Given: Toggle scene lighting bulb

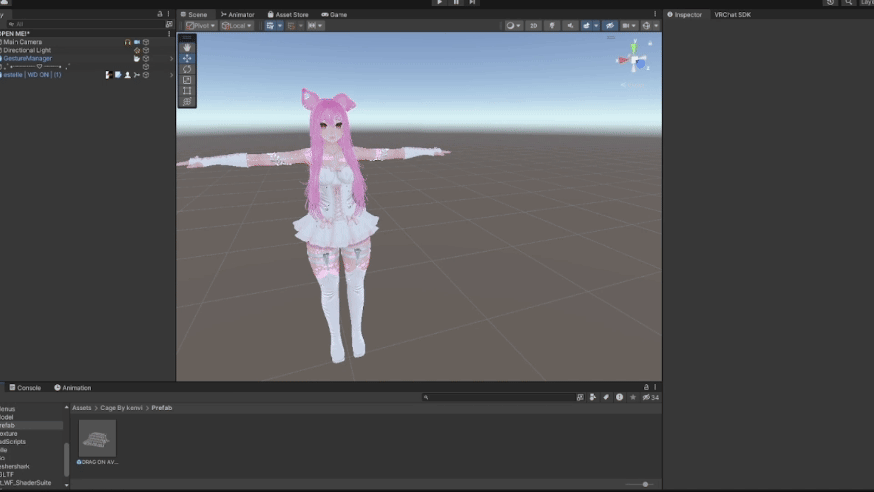Looking at the screenshot, I should tap(552, 26).
